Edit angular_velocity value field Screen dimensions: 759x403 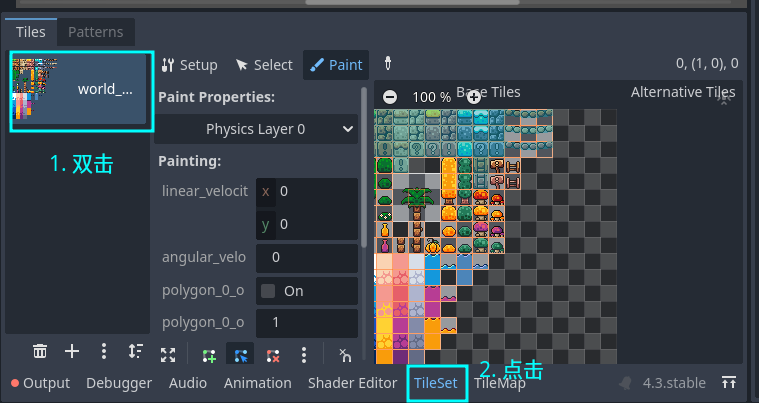pyautogui.click(x=307, y=257)
